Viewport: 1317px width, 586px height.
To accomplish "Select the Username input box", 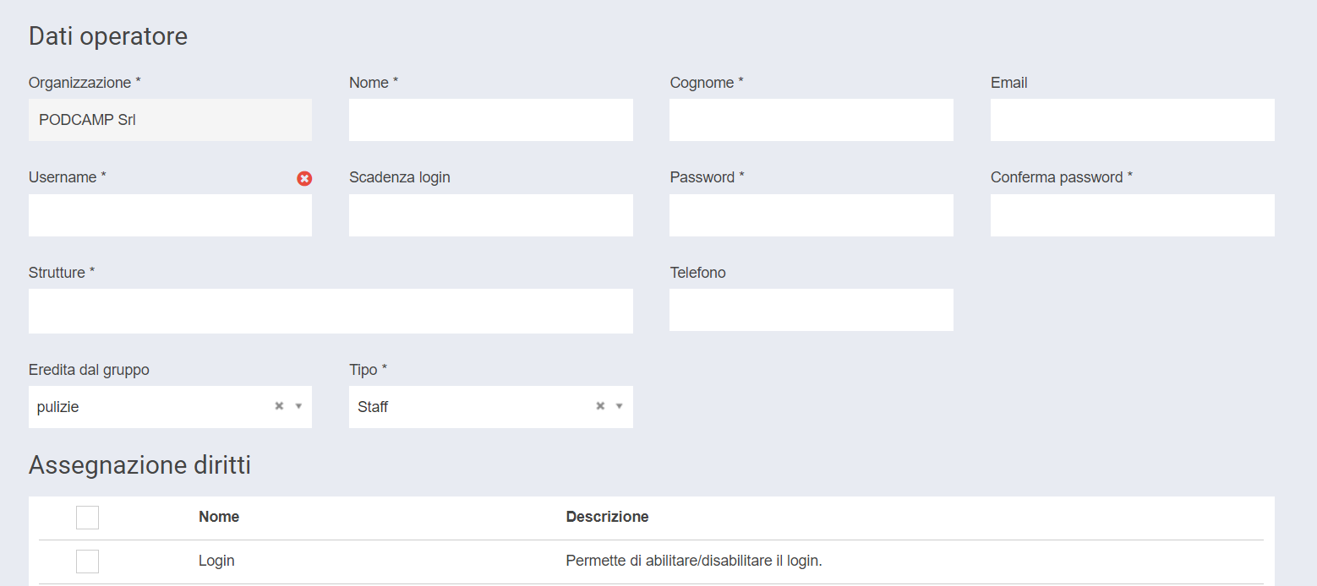I will [170, 215].
